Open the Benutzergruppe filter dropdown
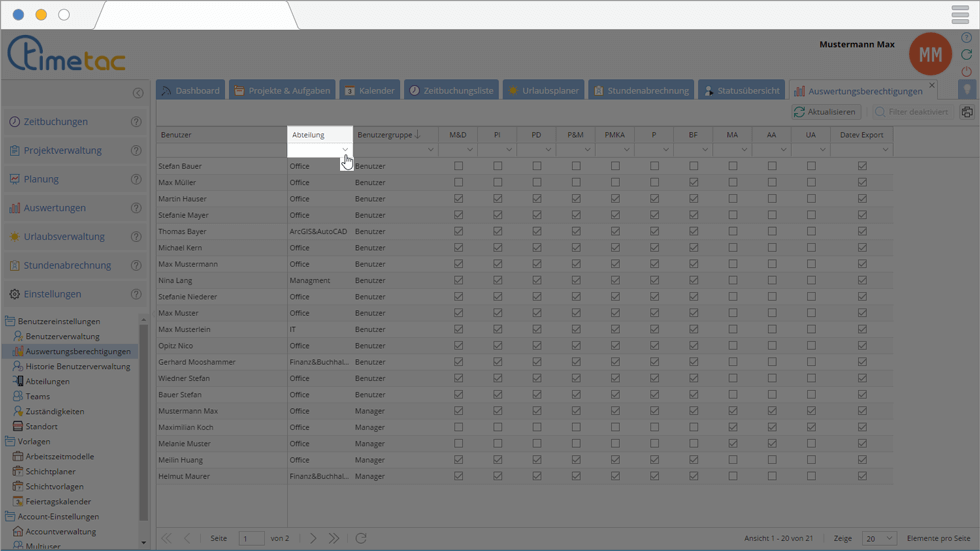The height and width of the screenshot is (551, 980). tap(431, 150)
